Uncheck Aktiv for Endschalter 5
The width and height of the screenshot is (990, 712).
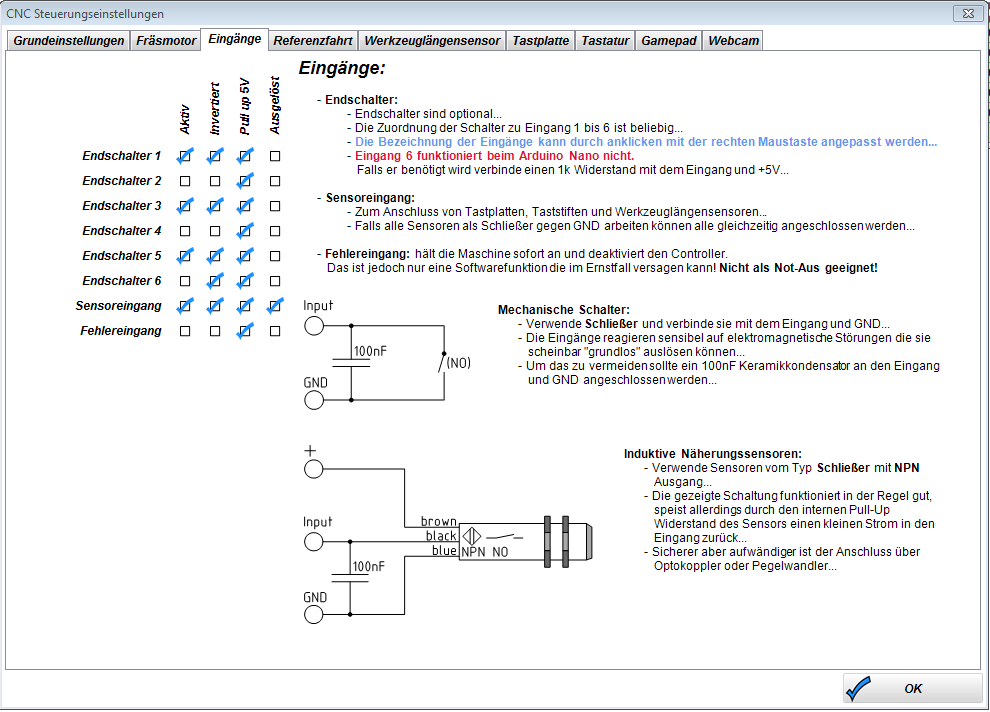coord(185,256)
